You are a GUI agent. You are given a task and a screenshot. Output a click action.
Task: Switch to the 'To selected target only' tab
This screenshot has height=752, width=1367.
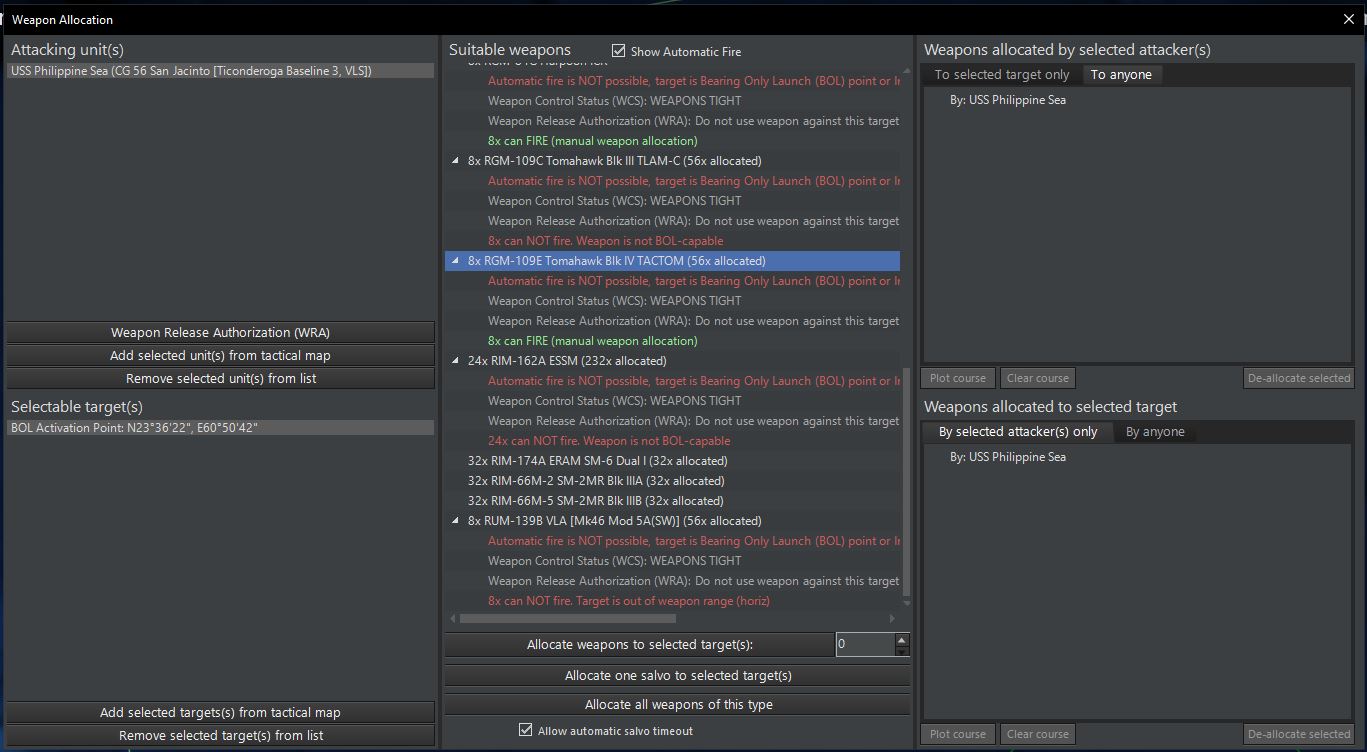(1002, 75)
